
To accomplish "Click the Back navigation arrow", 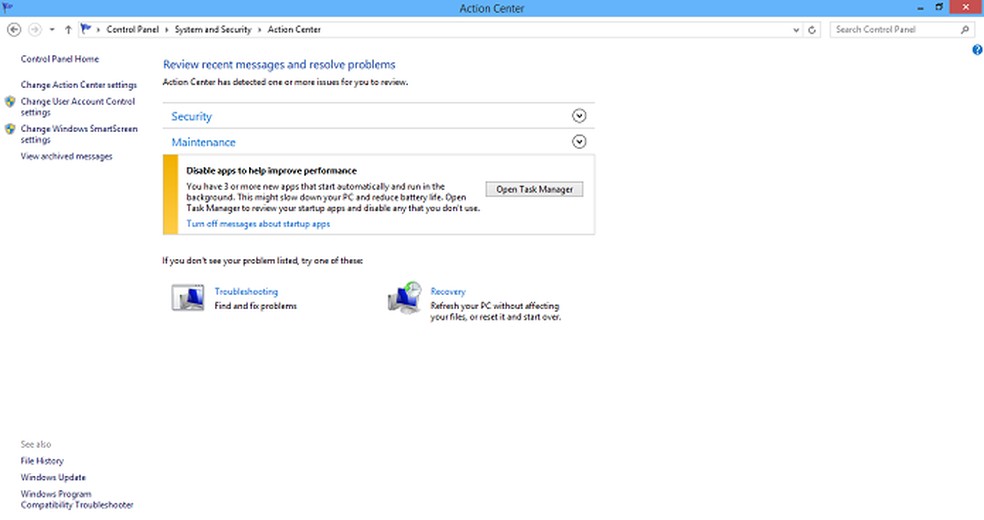I will click(14, 29).
